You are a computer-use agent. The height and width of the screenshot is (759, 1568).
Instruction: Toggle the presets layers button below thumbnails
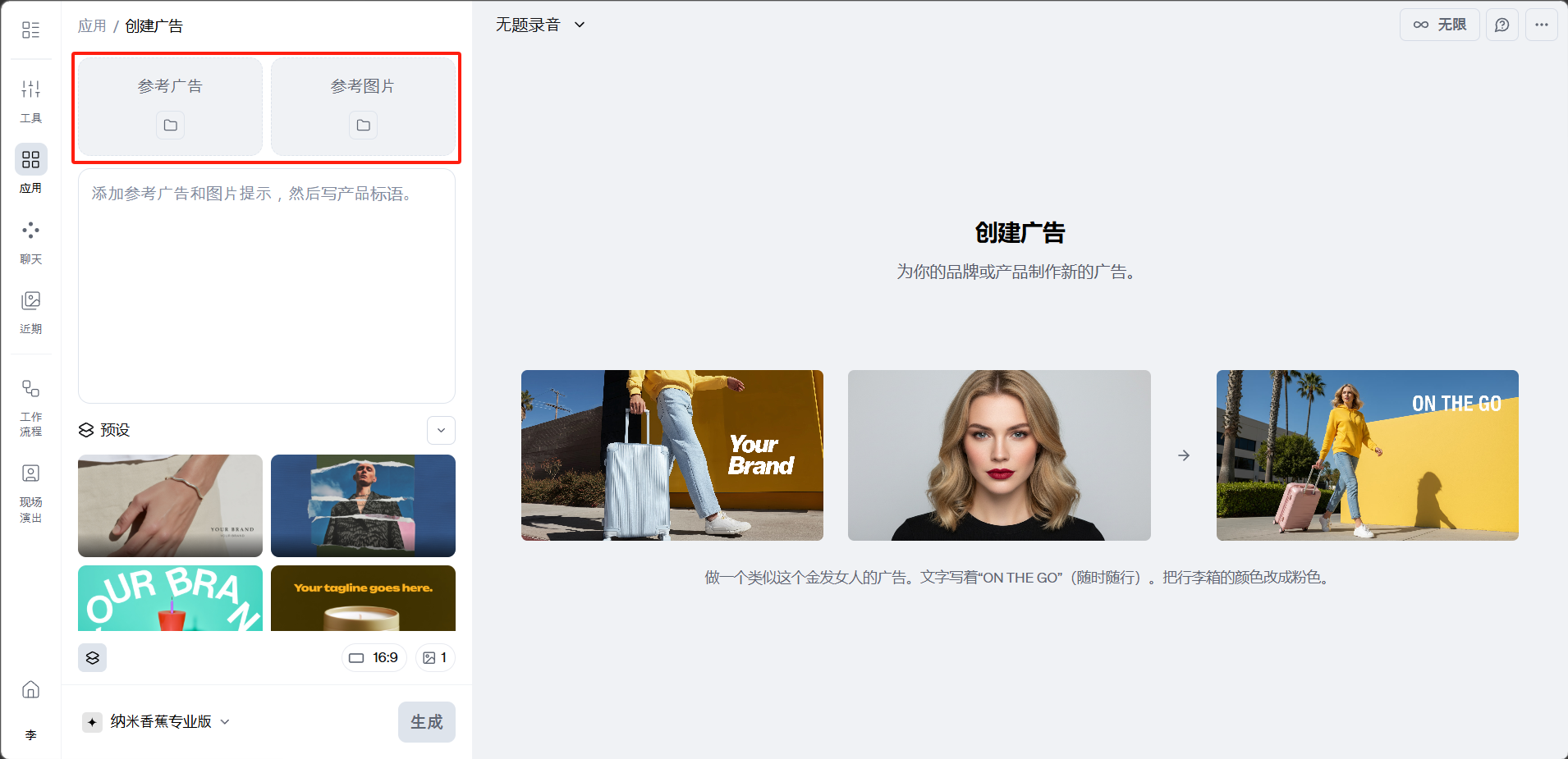point(92,657)
